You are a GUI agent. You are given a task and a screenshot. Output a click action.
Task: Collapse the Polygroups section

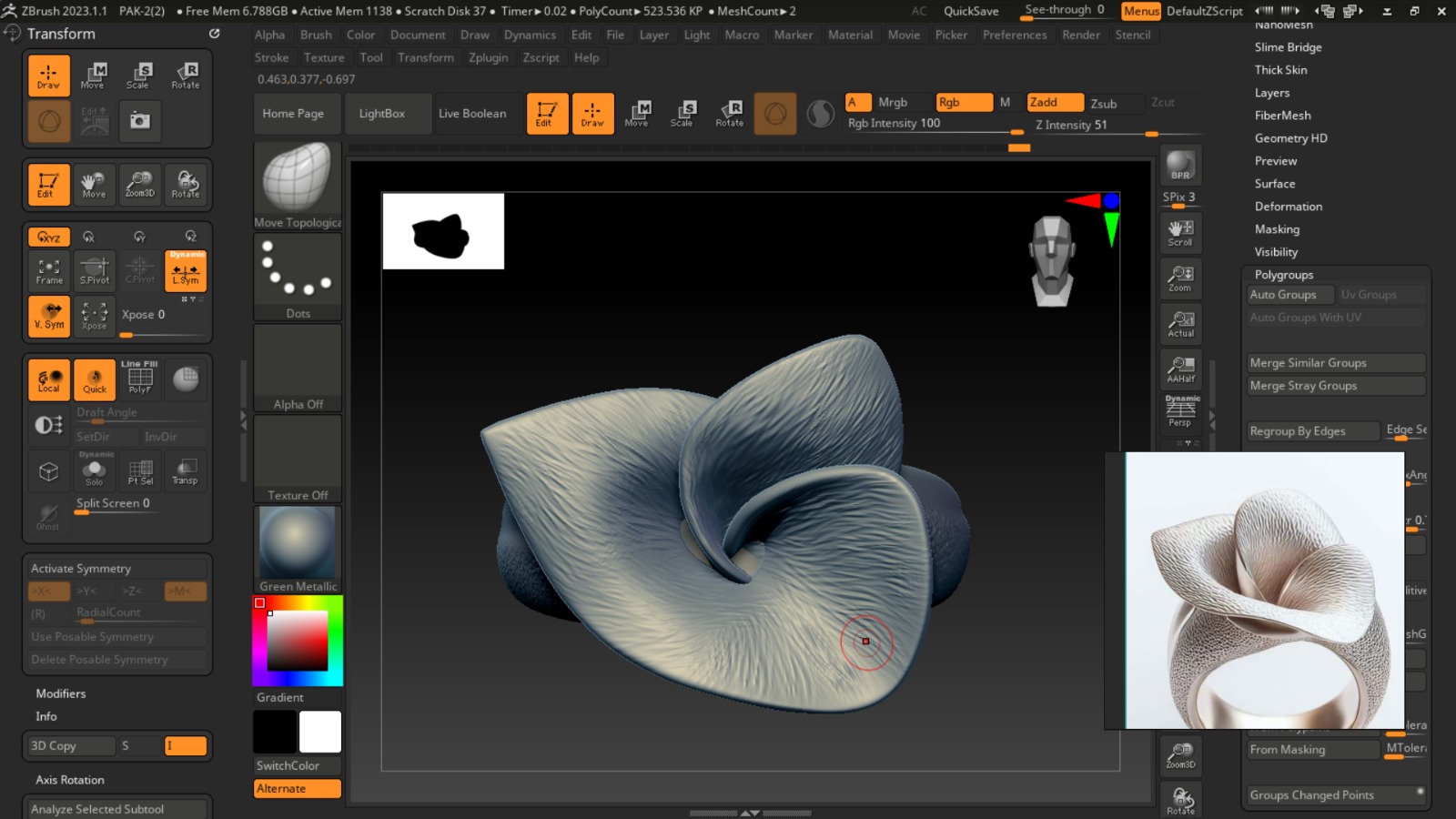tap(1283, 275)
